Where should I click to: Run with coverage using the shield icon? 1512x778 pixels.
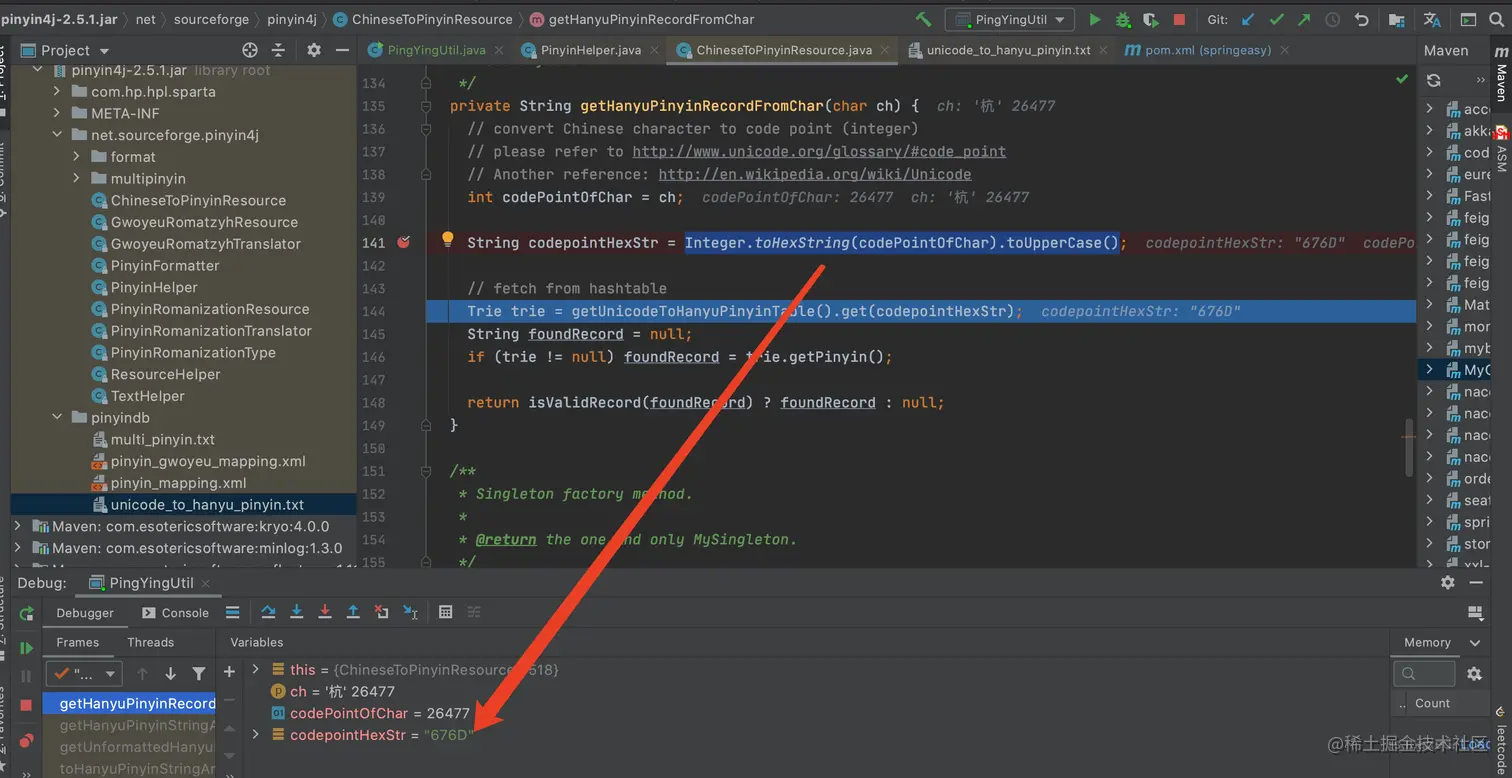1151,20
